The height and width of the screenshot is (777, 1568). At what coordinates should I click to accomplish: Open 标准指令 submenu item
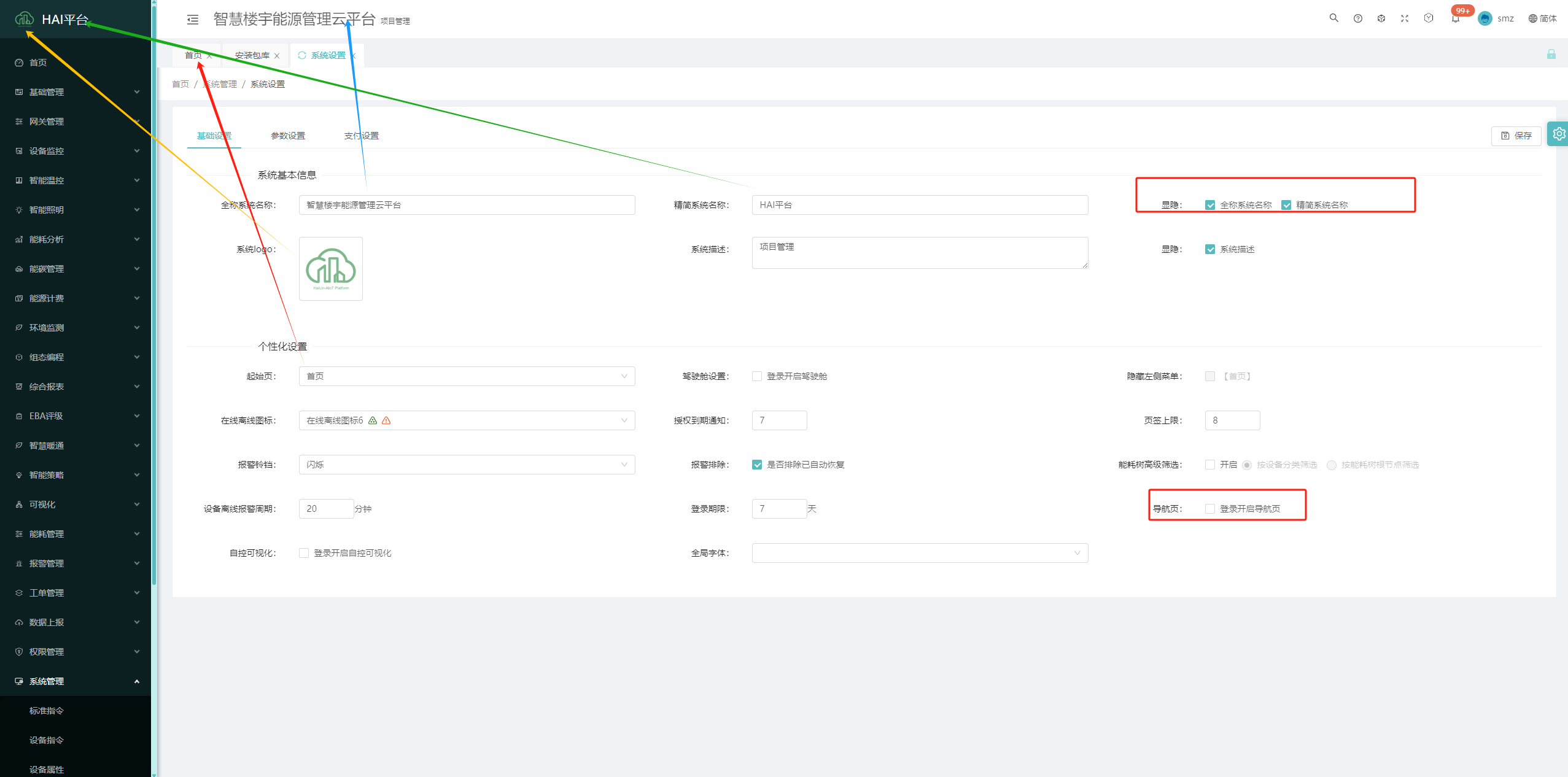[x=76, y=711]
